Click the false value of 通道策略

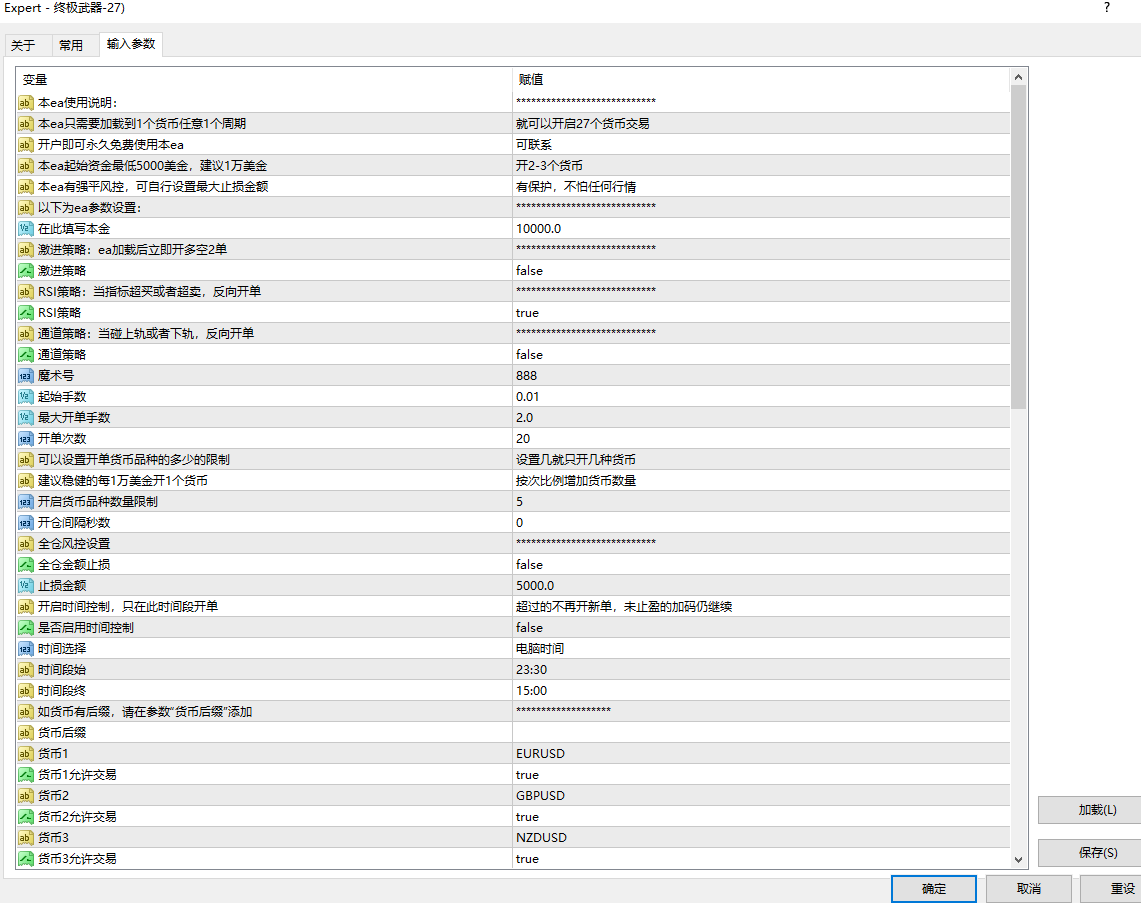529,354
